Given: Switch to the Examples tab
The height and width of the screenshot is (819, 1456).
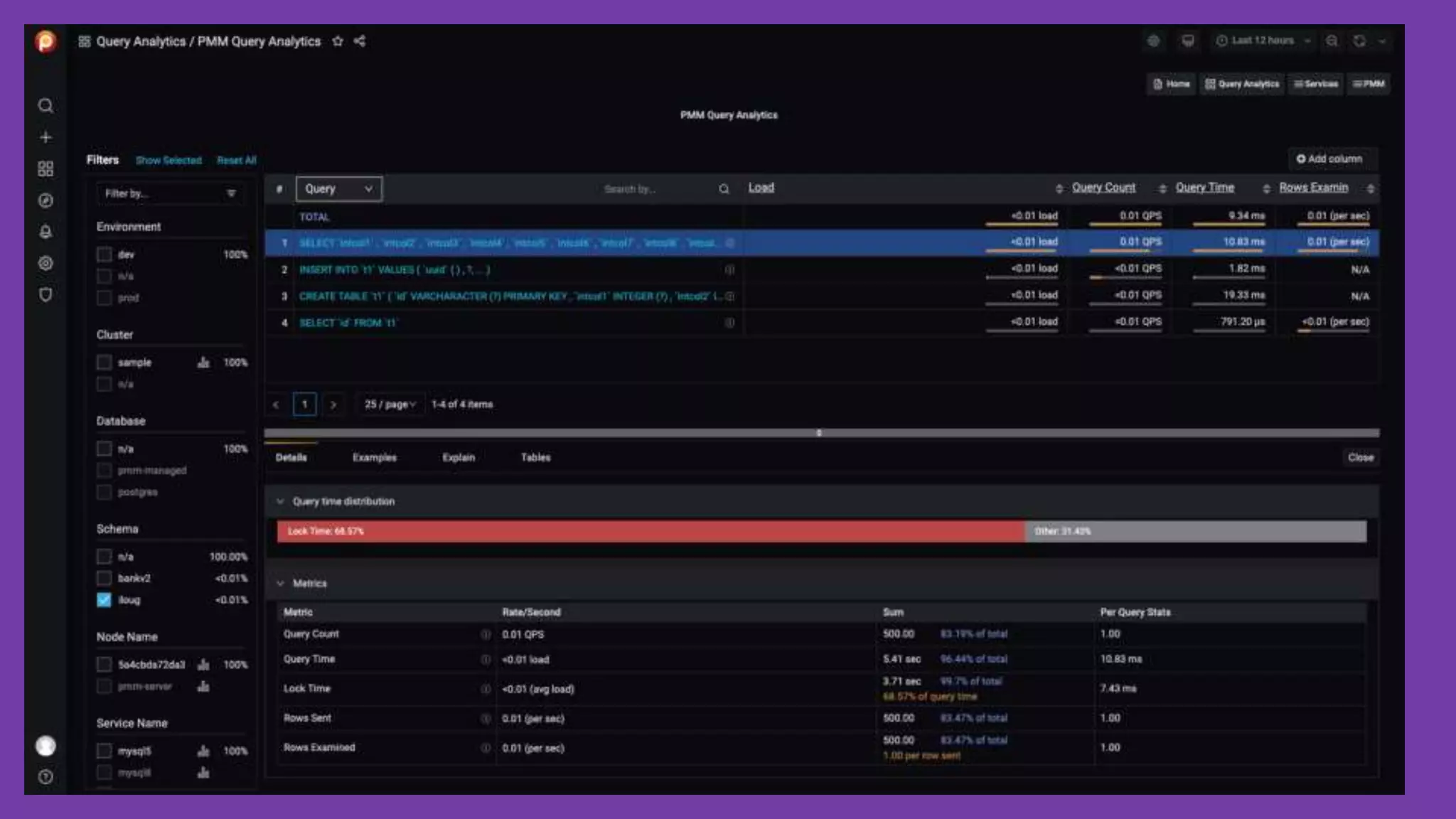Looking at the screenshot, I should (375, 458).
